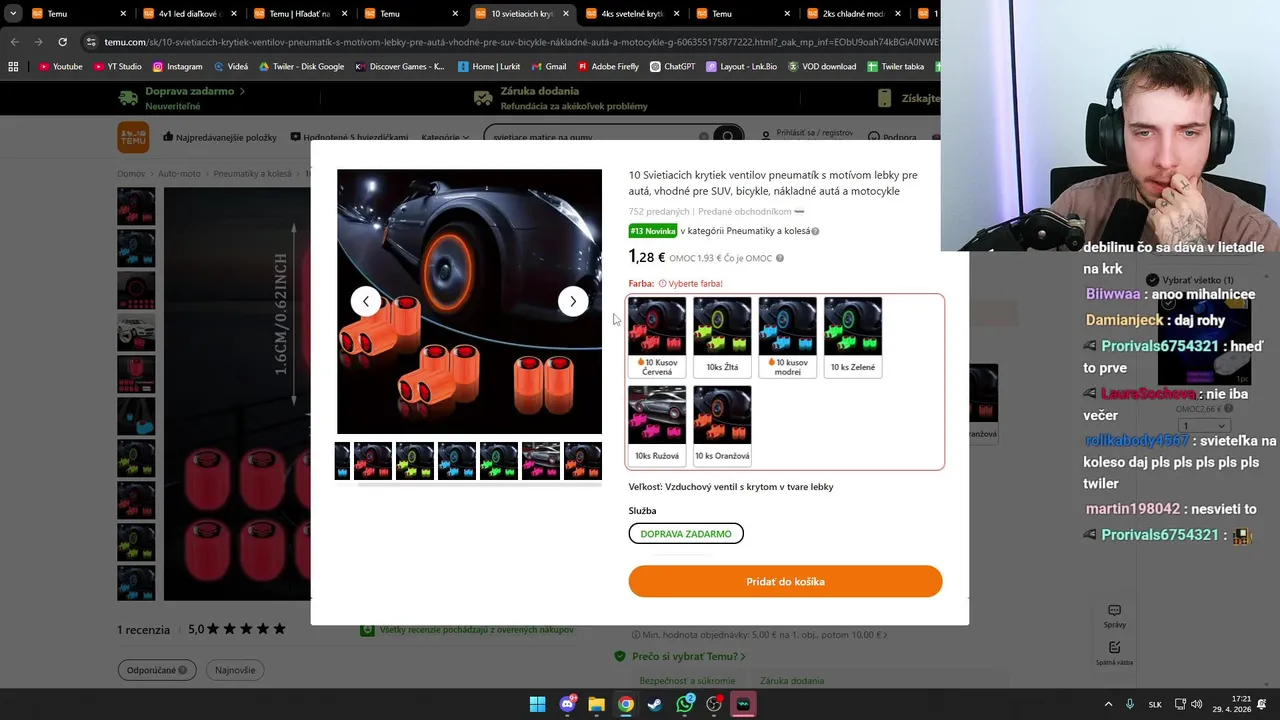Screen dimensions: 1280x720
Task: Open the pink-lit car image in gallery strip
Action: click(541, 461)
